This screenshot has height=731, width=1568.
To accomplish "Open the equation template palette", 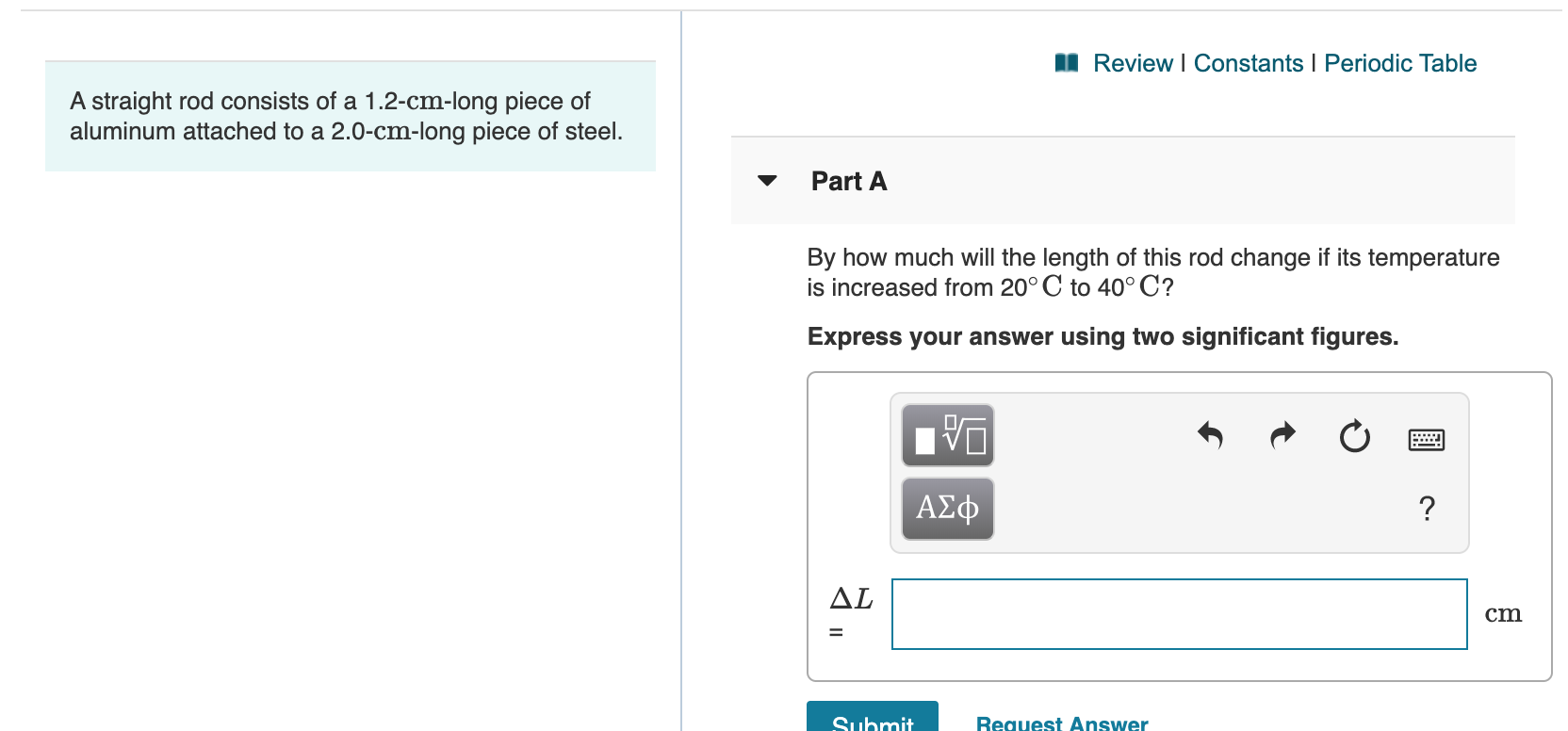I will point(947,435).
